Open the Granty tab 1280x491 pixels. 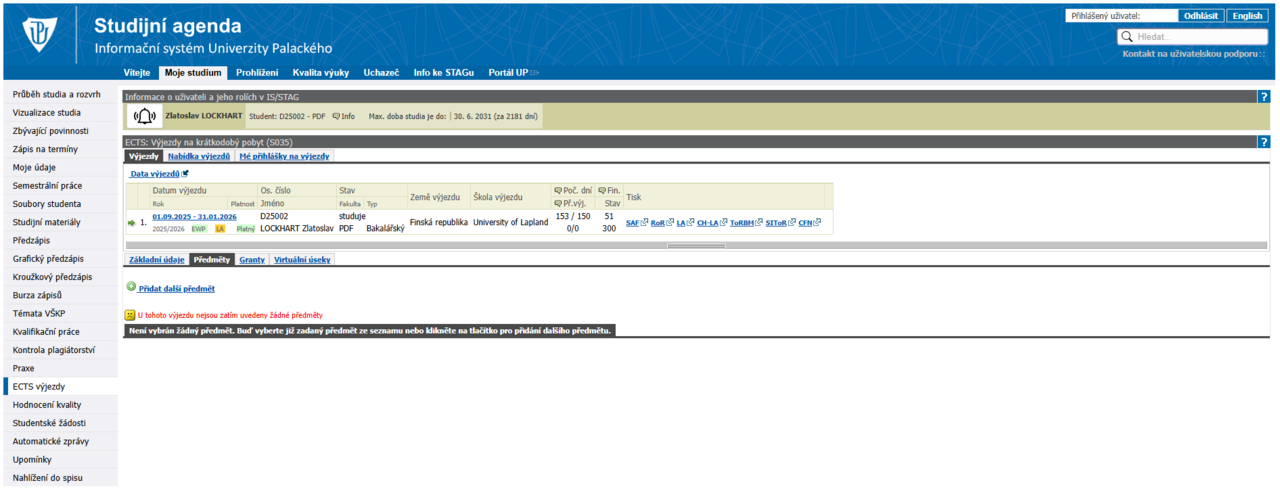pyautogui.click(x=251, y=260)
